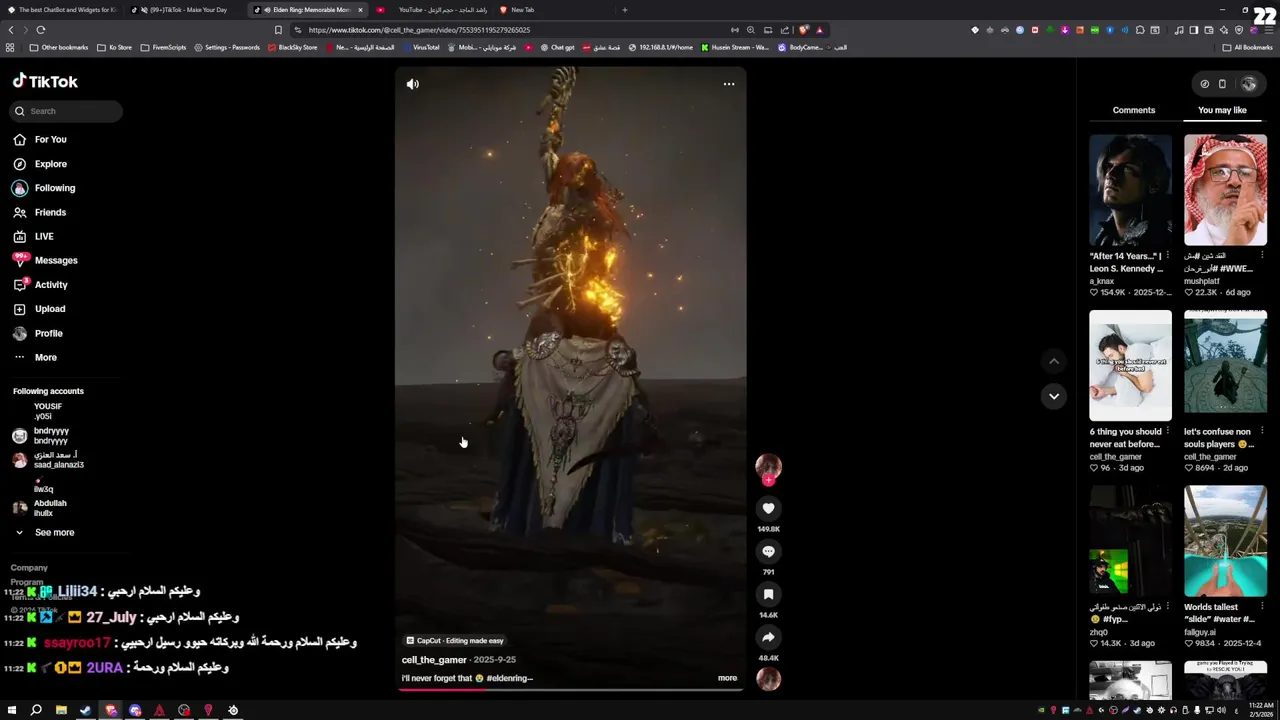Open options for the Leon S. Kennedy video
The width and height of the screenshot is (1280, 720).
pos(1167,256)
